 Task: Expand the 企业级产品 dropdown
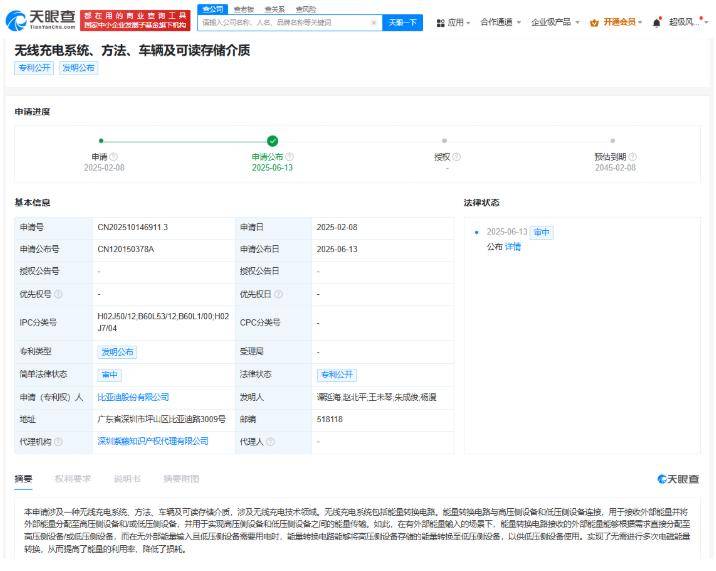pyautogui.click(x=555, y=22)
